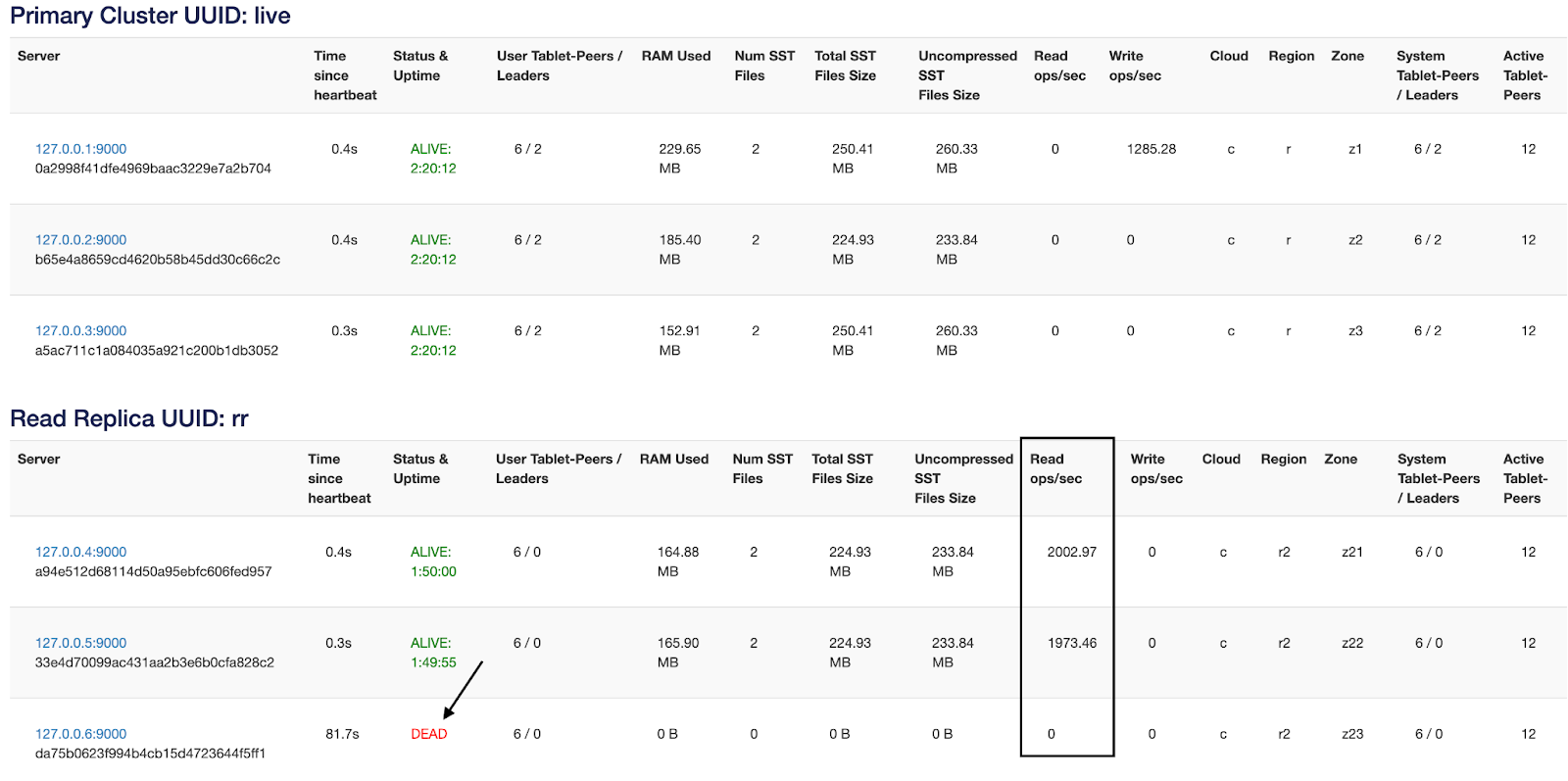Select the UUID text 0a2998f41dfe4969baac3229e7a2b704
The width and height of the screenshot is (1568, 781).
coord(153,169)
